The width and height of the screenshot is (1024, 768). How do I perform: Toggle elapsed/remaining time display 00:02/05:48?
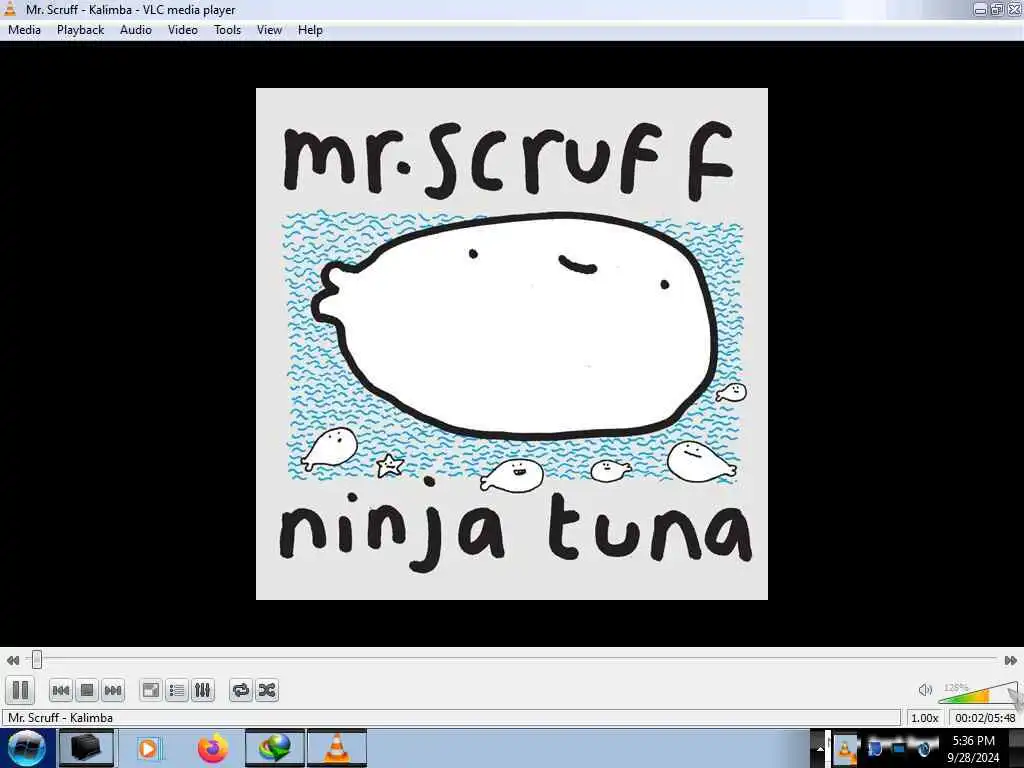(x=985, y=718)
